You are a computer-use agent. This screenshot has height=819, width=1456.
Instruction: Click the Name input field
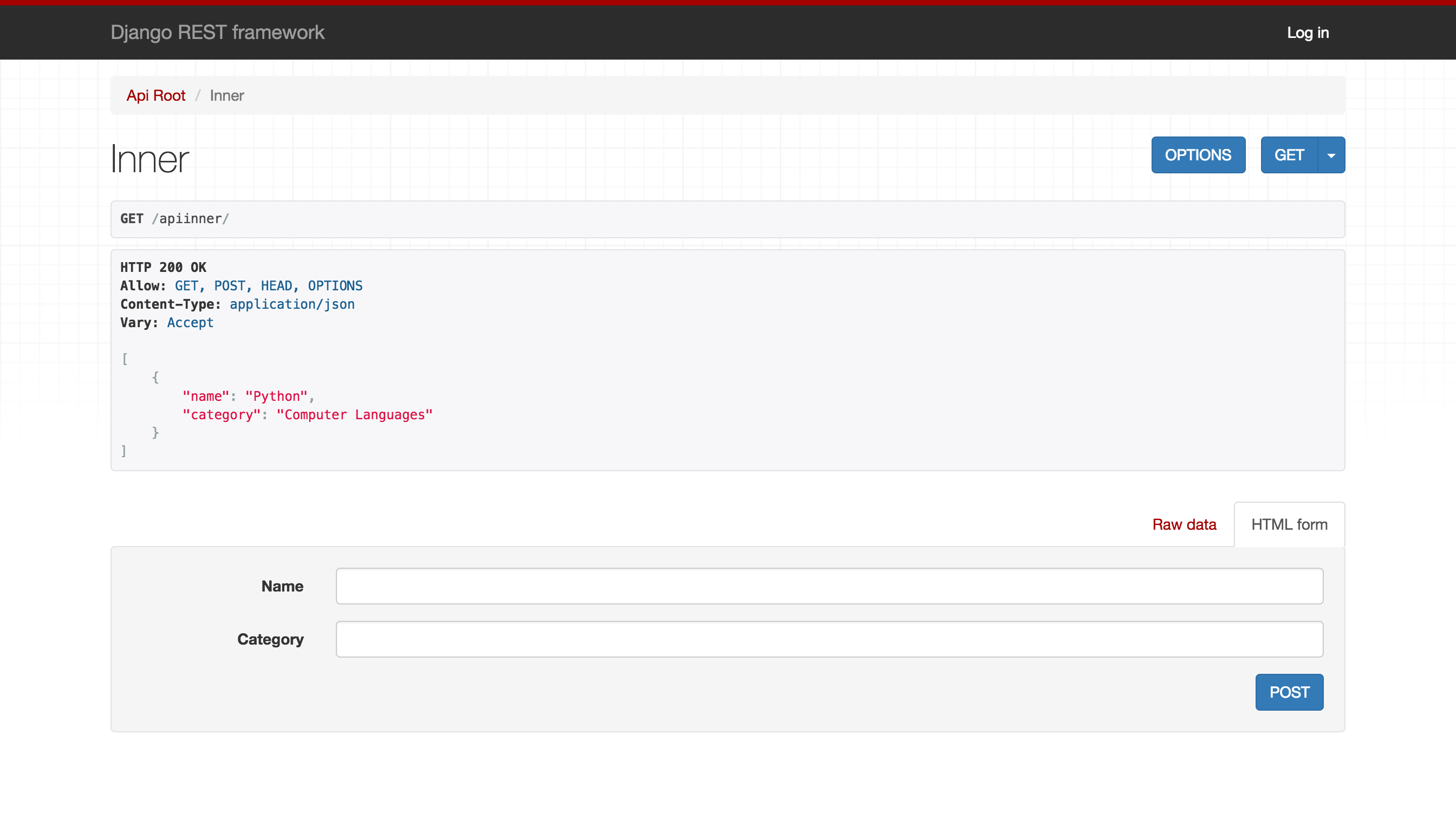coord(829,586)
